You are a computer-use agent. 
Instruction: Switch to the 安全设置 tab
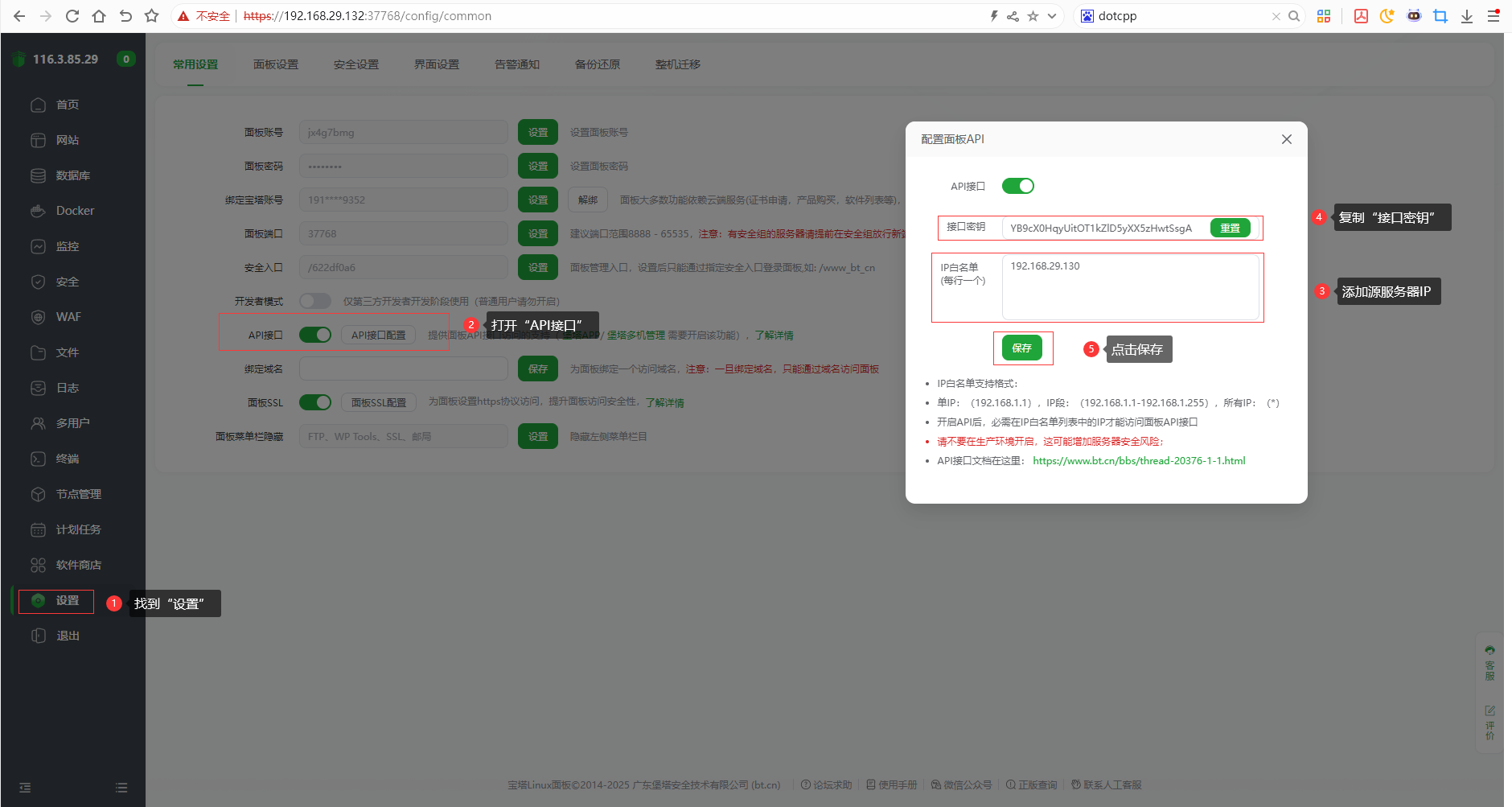(355, 64)
